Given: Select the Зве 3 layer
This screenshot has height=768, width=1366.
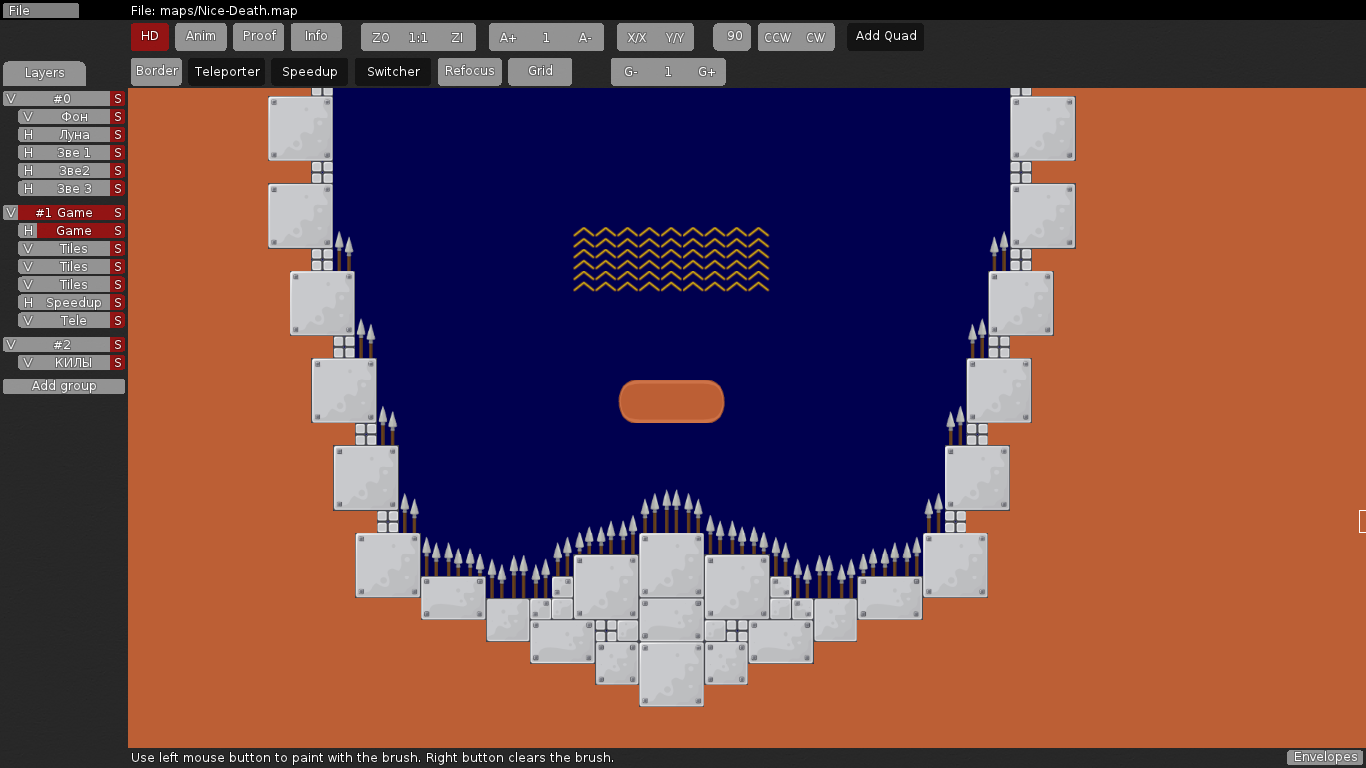Looking at the screenshot, I should coord(74,189).
